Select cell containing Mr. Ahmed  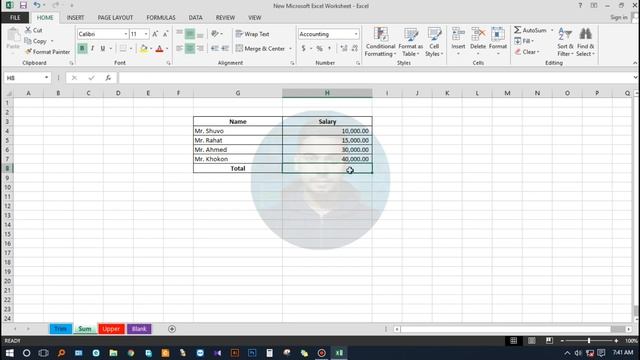(238, 150)
